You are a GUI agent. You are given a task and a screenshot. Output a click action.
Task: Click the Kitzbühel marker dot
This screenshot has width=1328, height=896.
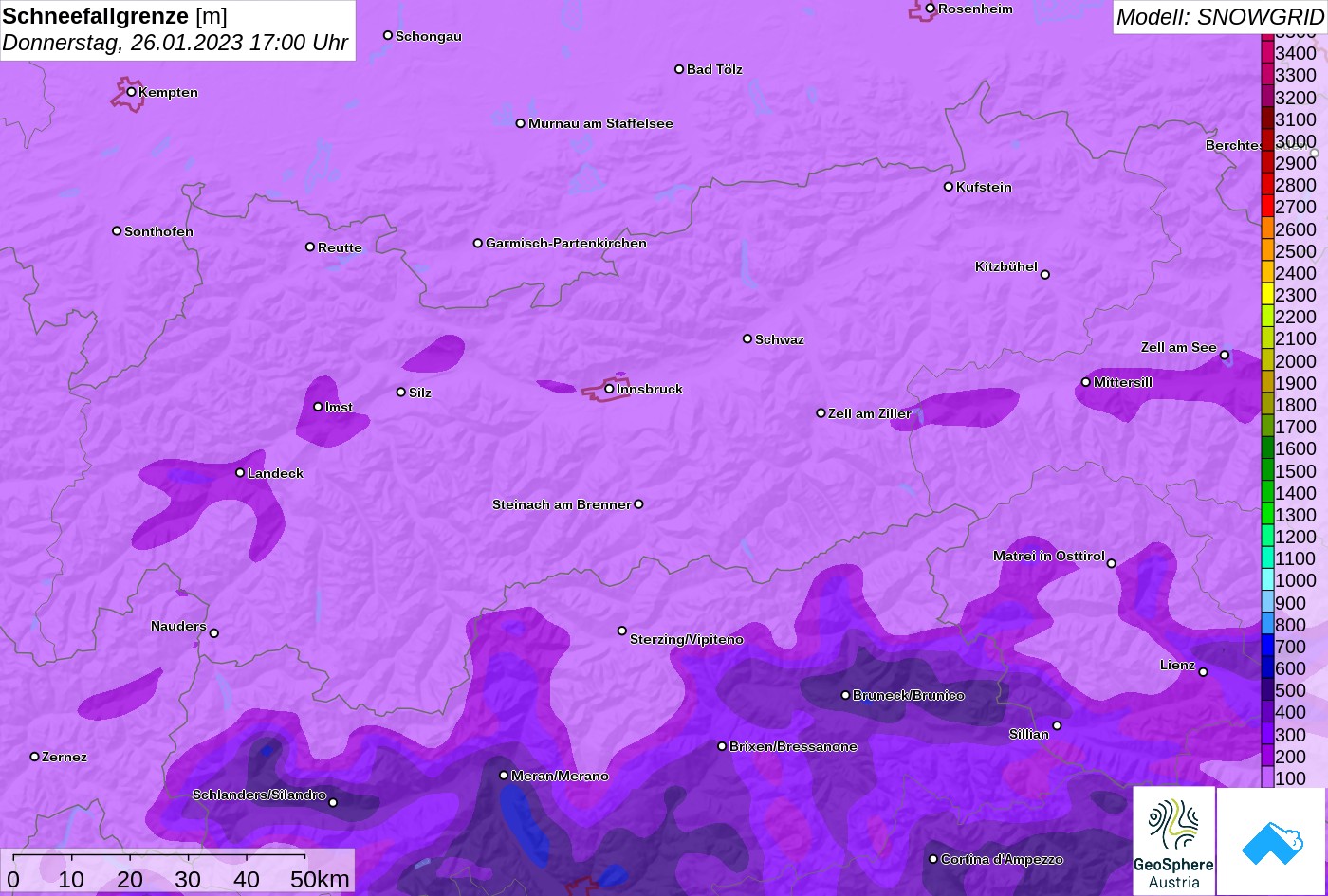(x=1045, y=275)
